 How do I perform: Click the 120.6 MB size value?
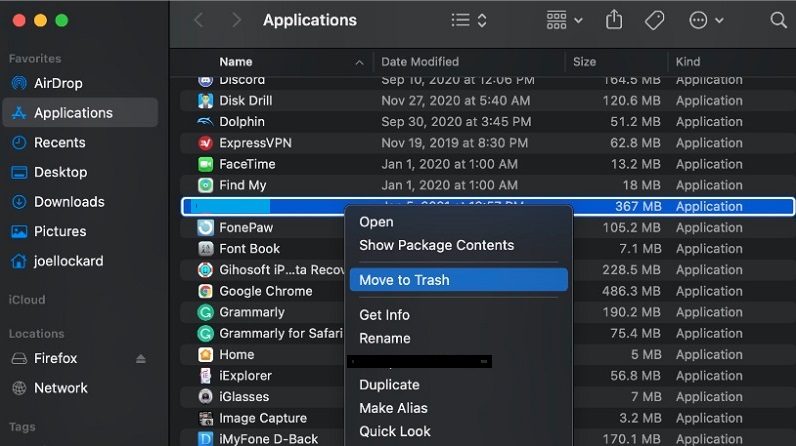point(632,100)
